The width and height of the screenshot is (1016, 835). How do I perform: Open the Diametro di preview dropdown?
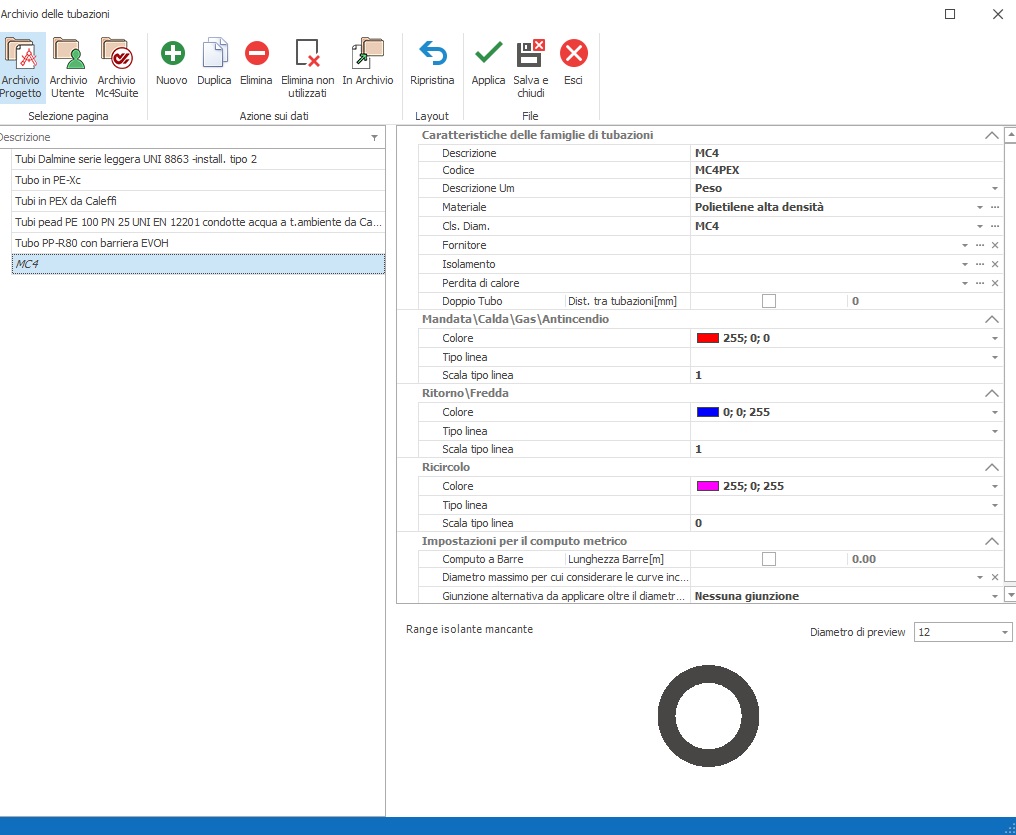tap(1004, 633)
